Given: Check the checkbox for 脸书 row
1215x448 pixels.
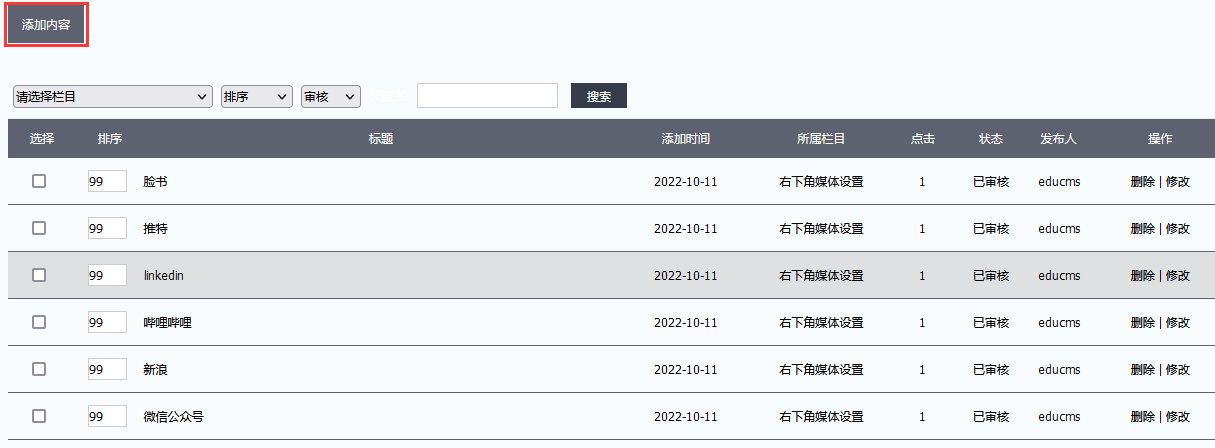Looking at the screenshot, I should [39, 181].
